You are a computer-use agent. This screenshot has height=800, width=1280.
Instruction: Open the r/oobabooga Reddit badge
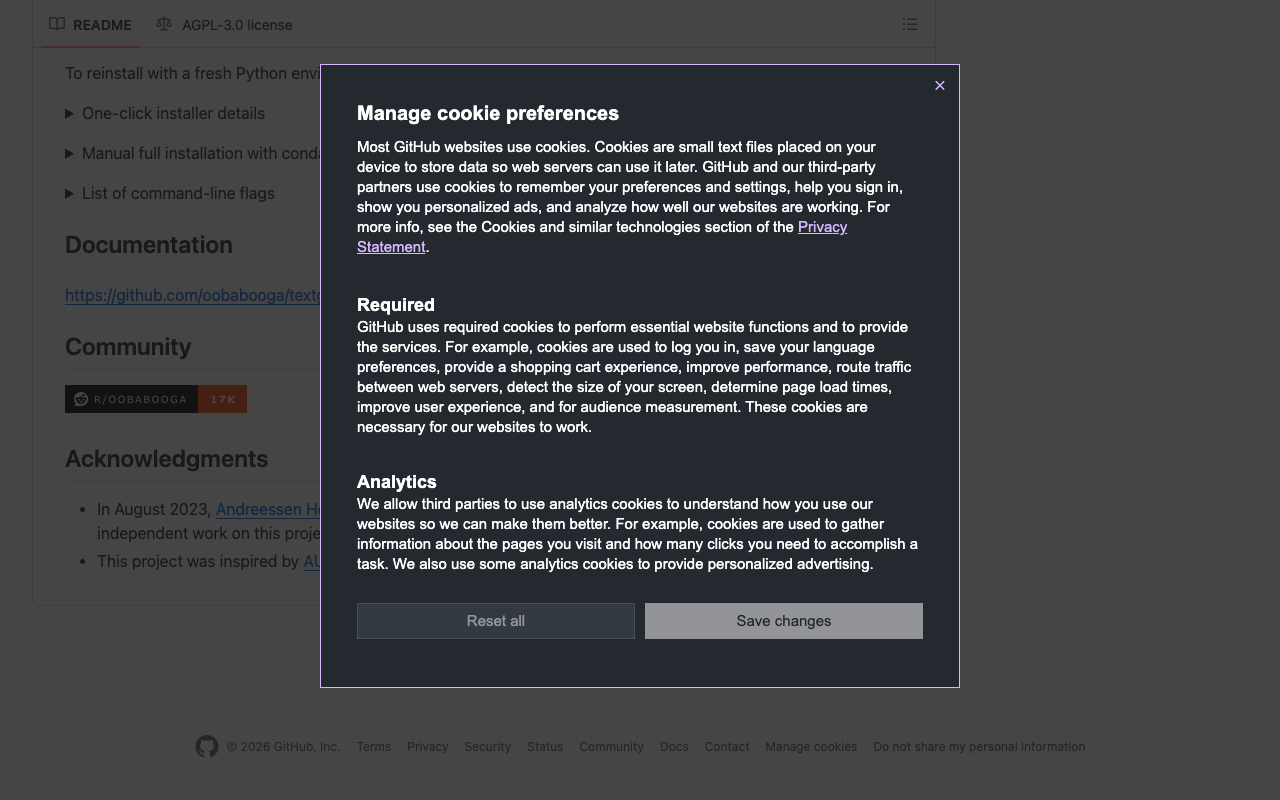click(x=156, y=399)
